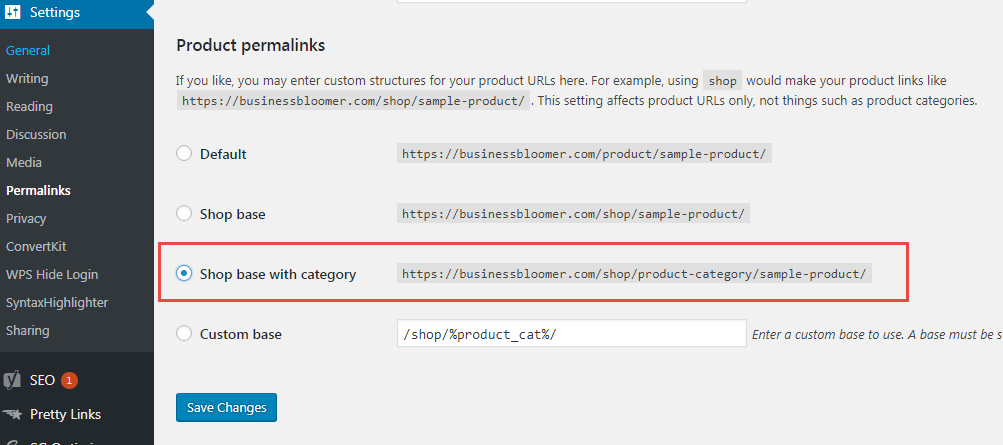
Task: Open the Yoast SEO menu icon
Action: click(x=12, y=380)
